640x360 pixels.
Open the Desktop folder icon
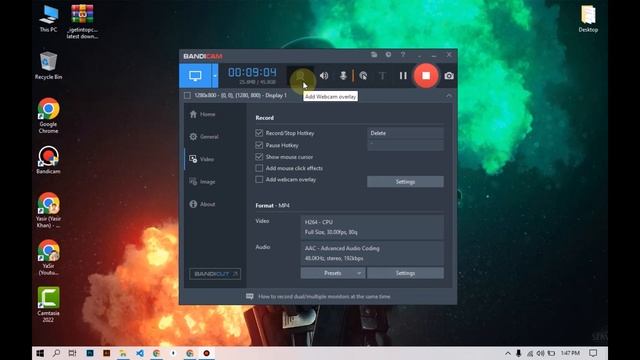coord(588,19)
